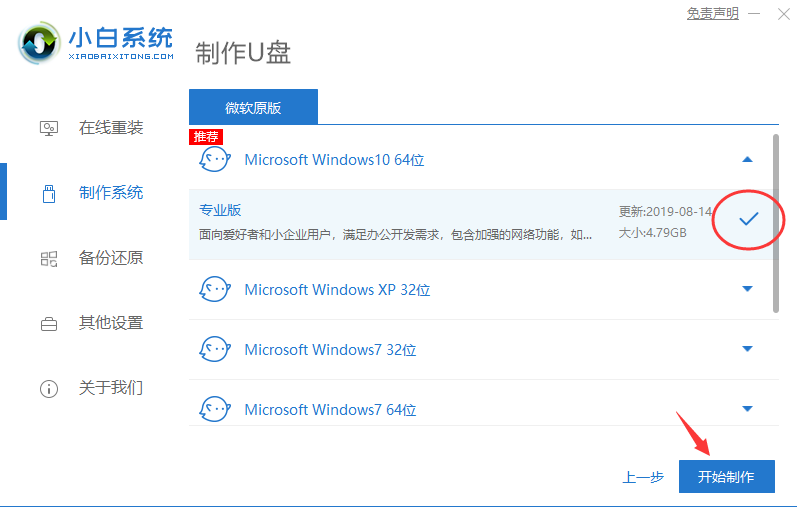The image size is (797, 507).
Task: Click the Windows7 32位 mascot icon
Action: [214, 349]
